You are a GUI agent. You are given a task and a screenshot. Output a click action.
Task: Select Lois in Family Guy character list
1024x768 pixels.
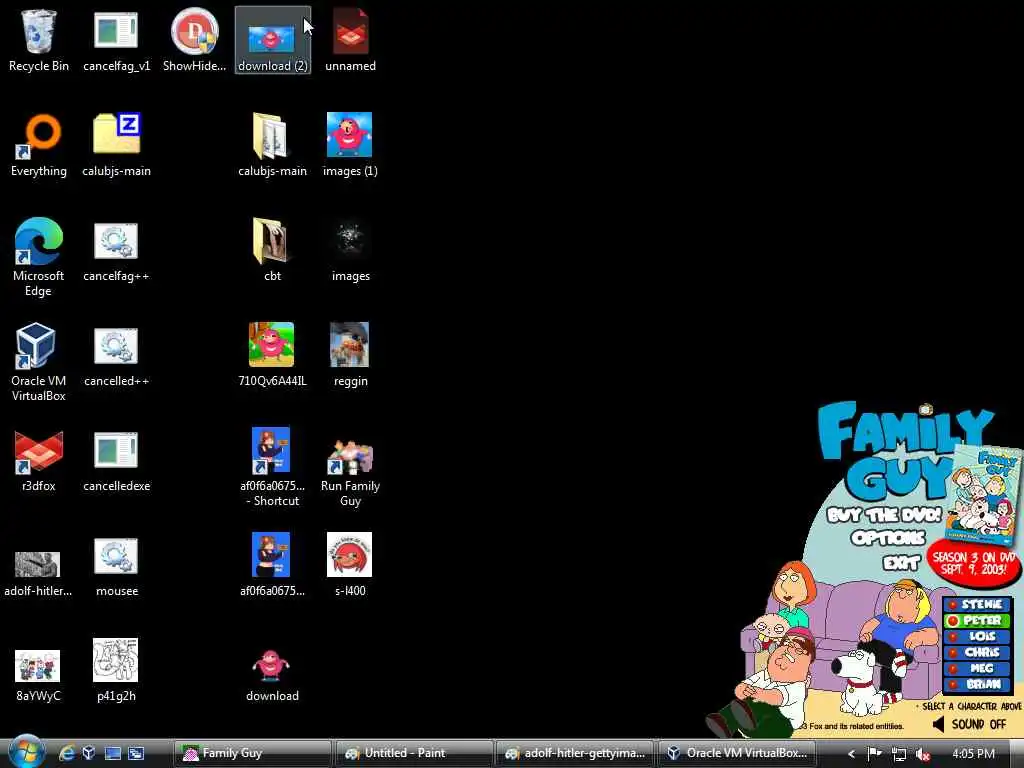coord(976,636)
